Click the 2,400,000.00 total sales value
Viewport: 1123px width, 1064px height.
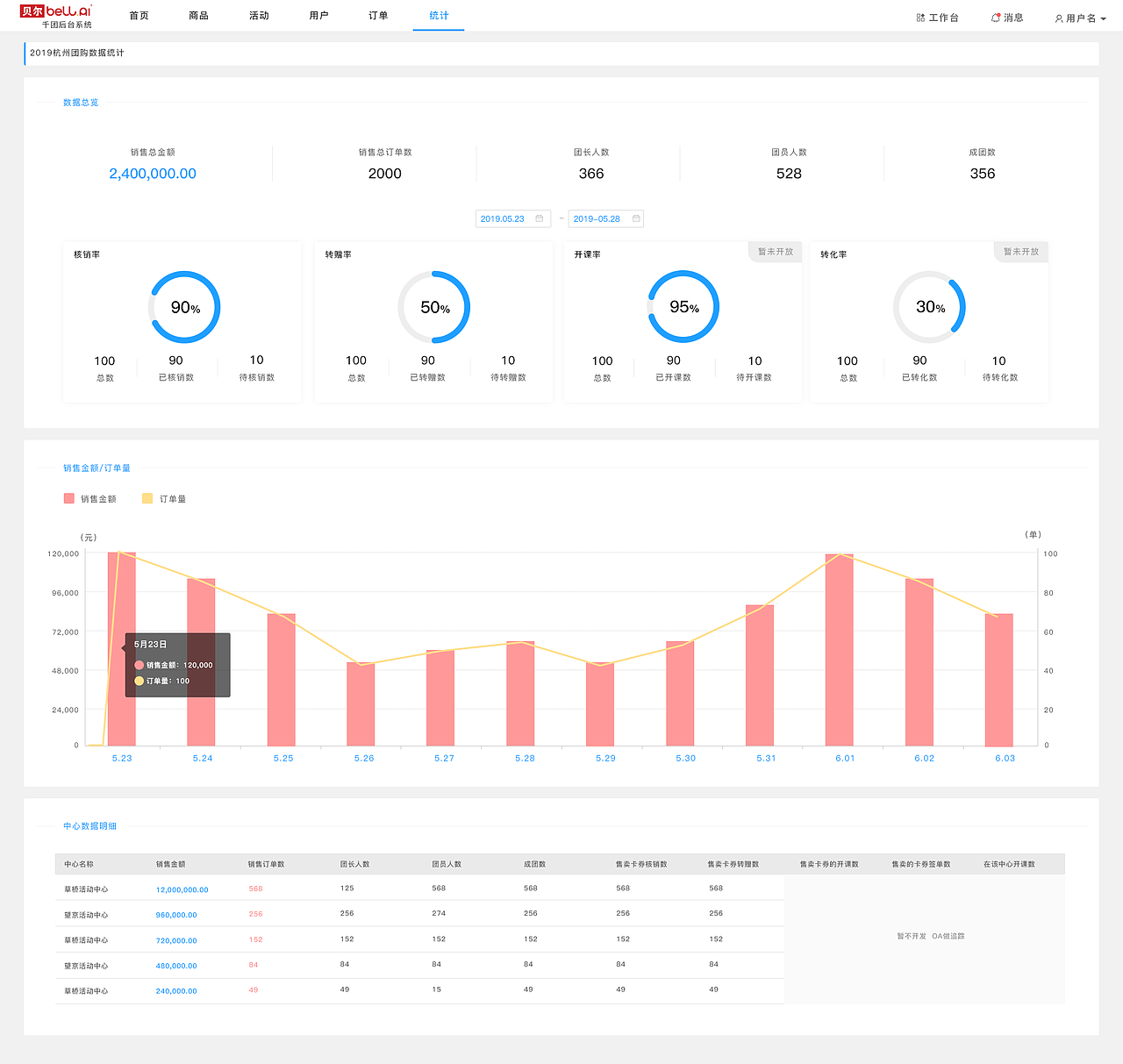pyautogui.click(x=153, y=174)
